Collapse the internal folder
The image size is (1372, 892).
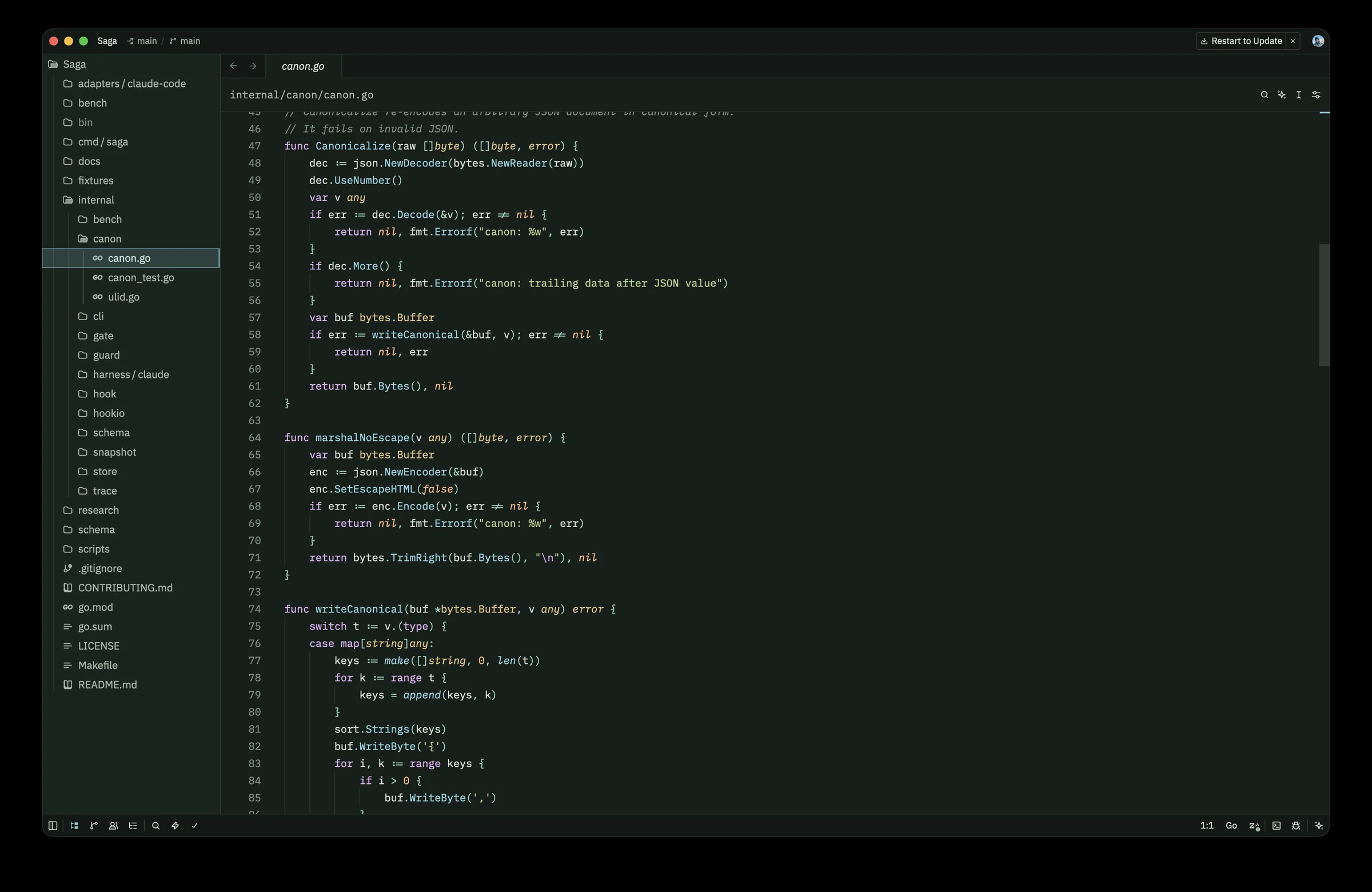[x=131, y=200]
